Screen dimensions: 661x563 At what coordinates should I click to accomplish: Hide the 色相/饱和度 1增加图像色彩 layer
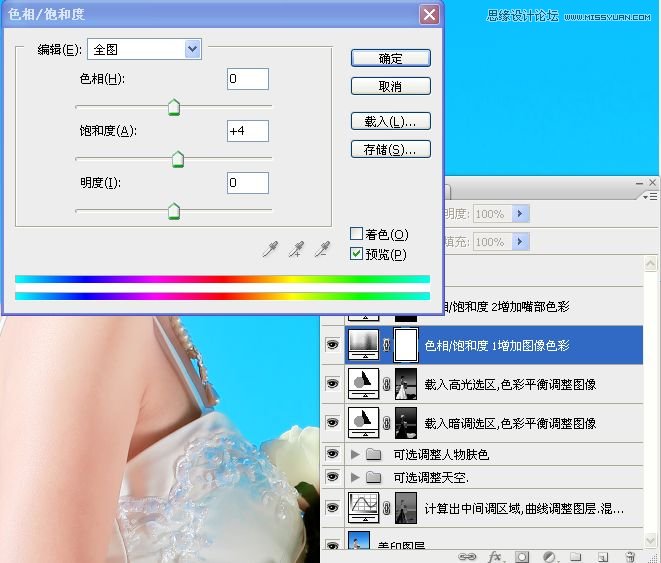tap(333, 345)
